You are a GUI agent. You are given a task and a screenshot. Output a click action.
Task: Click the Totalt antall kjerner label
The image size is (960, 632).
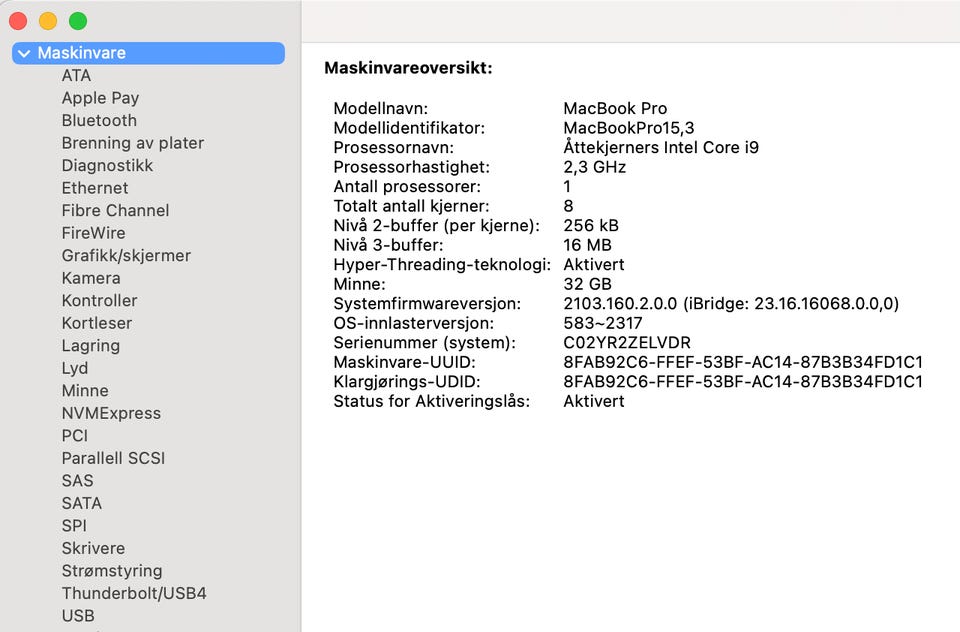[x=411, y=206]
